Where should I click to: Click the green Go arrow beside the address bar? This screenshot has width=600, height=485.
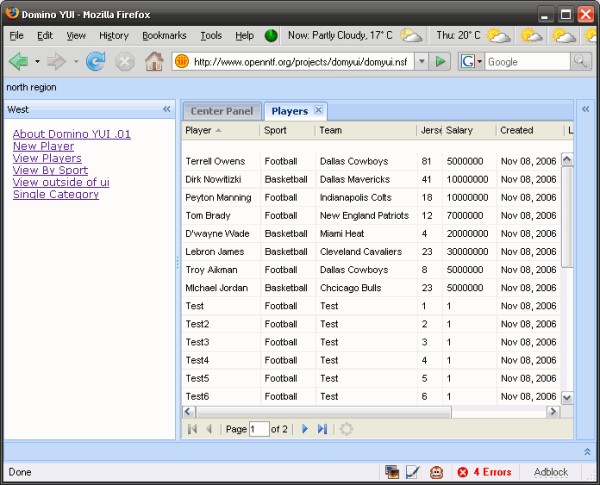point(440,61)
